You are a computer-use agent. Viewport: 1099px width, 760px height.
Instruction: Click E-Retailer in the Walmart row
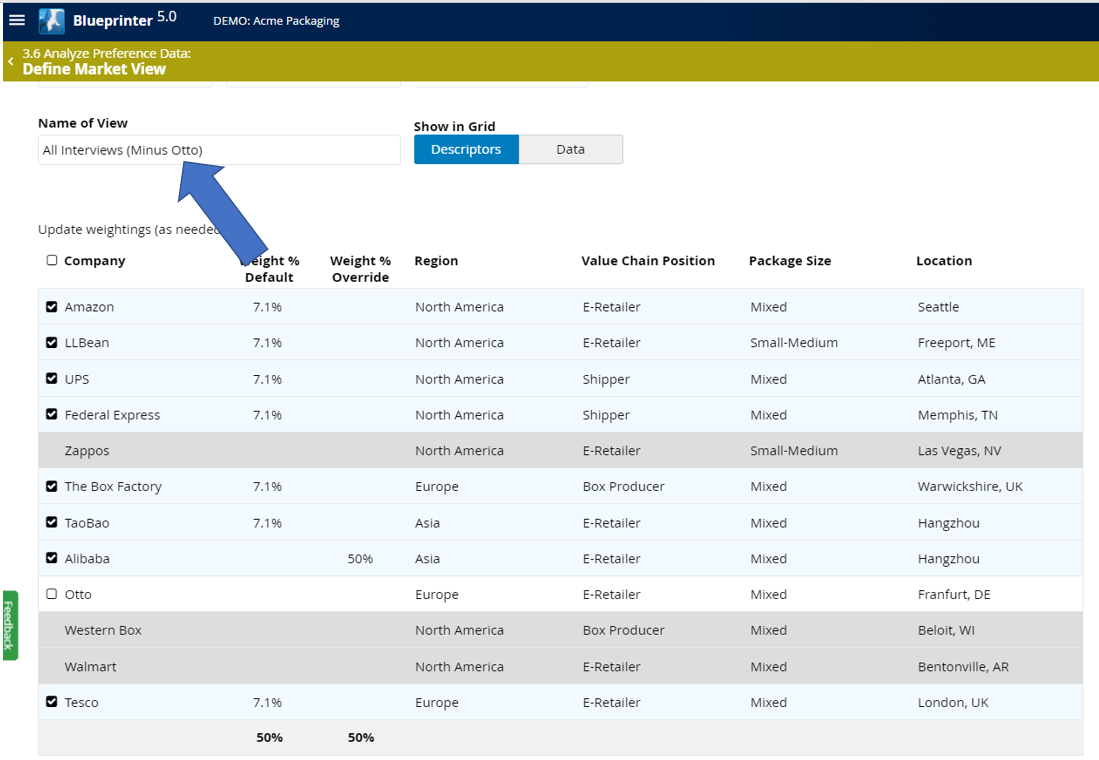[x=612, y=667]
